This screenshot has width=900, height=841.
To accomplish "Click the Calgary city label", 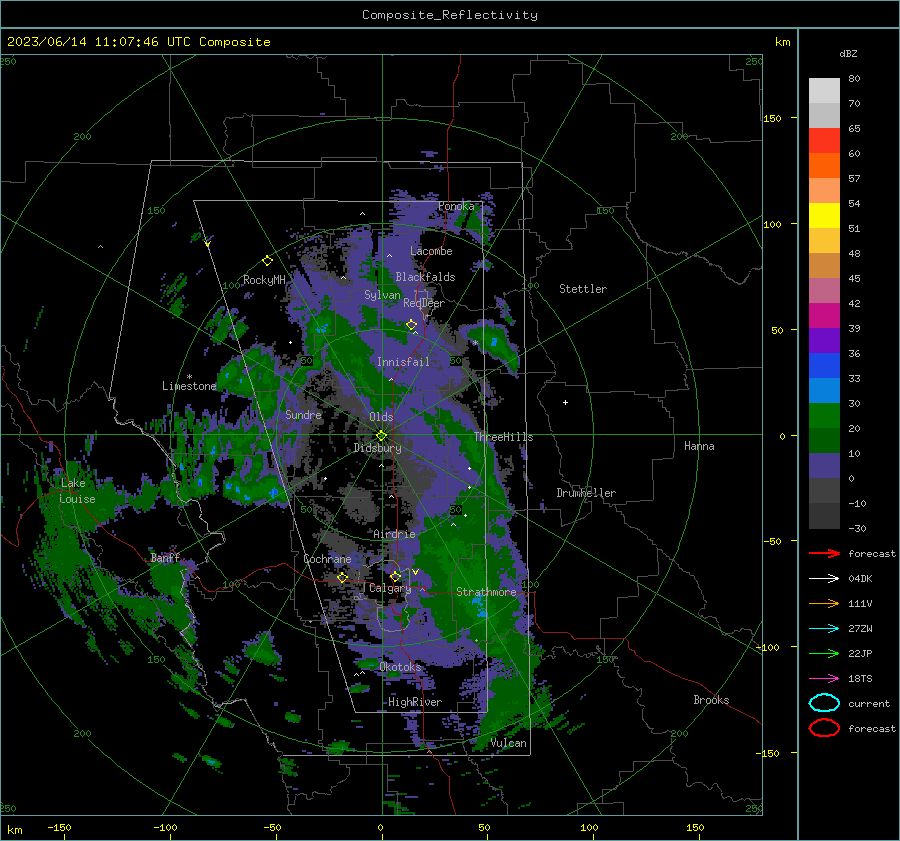I will tap(390, 588).
